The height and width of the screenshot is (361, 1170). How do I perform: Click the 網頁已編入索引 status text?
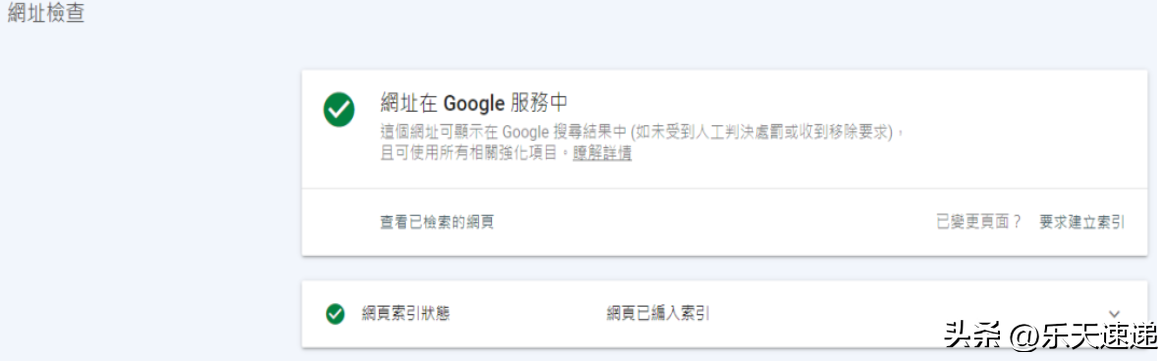[657, 314]
